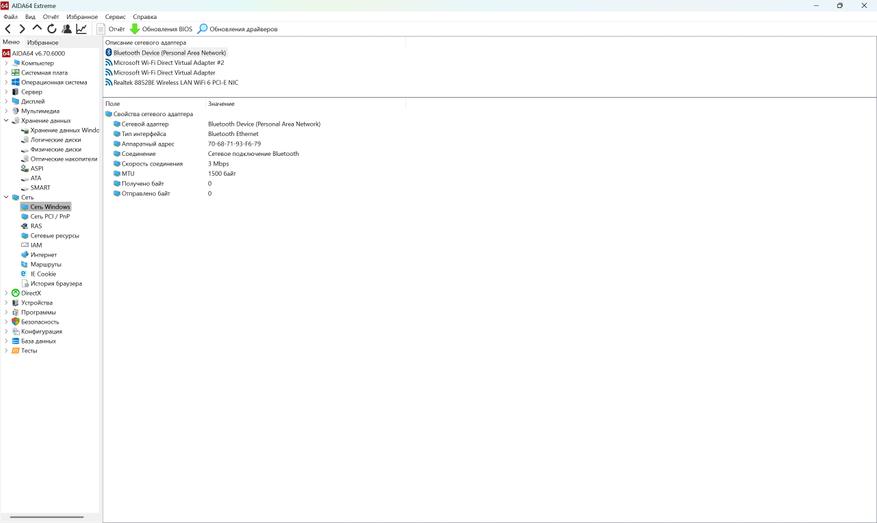Viewport: 877px width, 523px height.
Task: Click the Аппаратный адрес row
Action: click(x=187, y=144)
